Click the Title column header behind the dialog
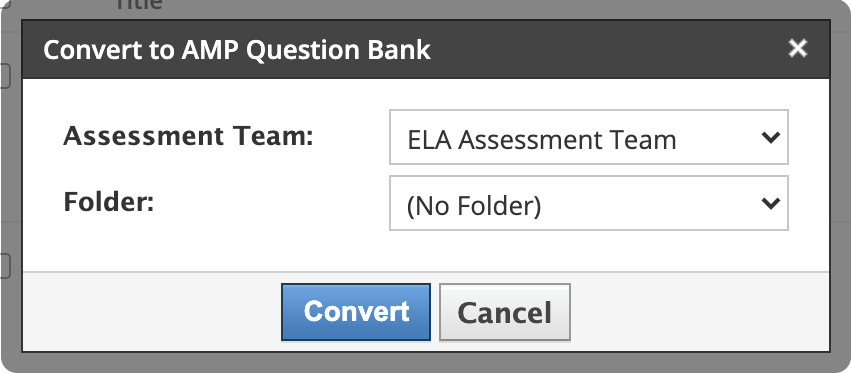 [x=138, y=4]
